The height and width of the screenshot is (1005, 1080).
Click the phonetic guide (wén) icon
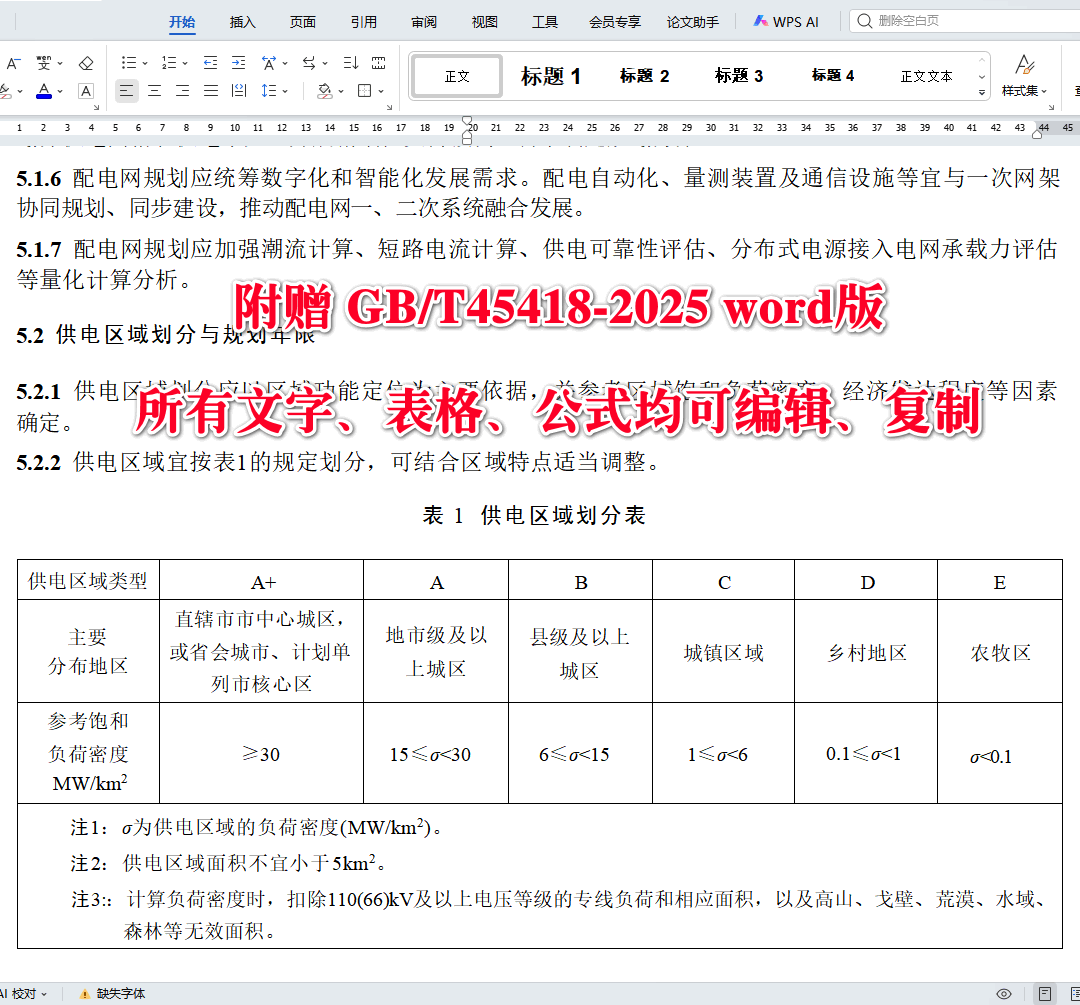(43, 63)
